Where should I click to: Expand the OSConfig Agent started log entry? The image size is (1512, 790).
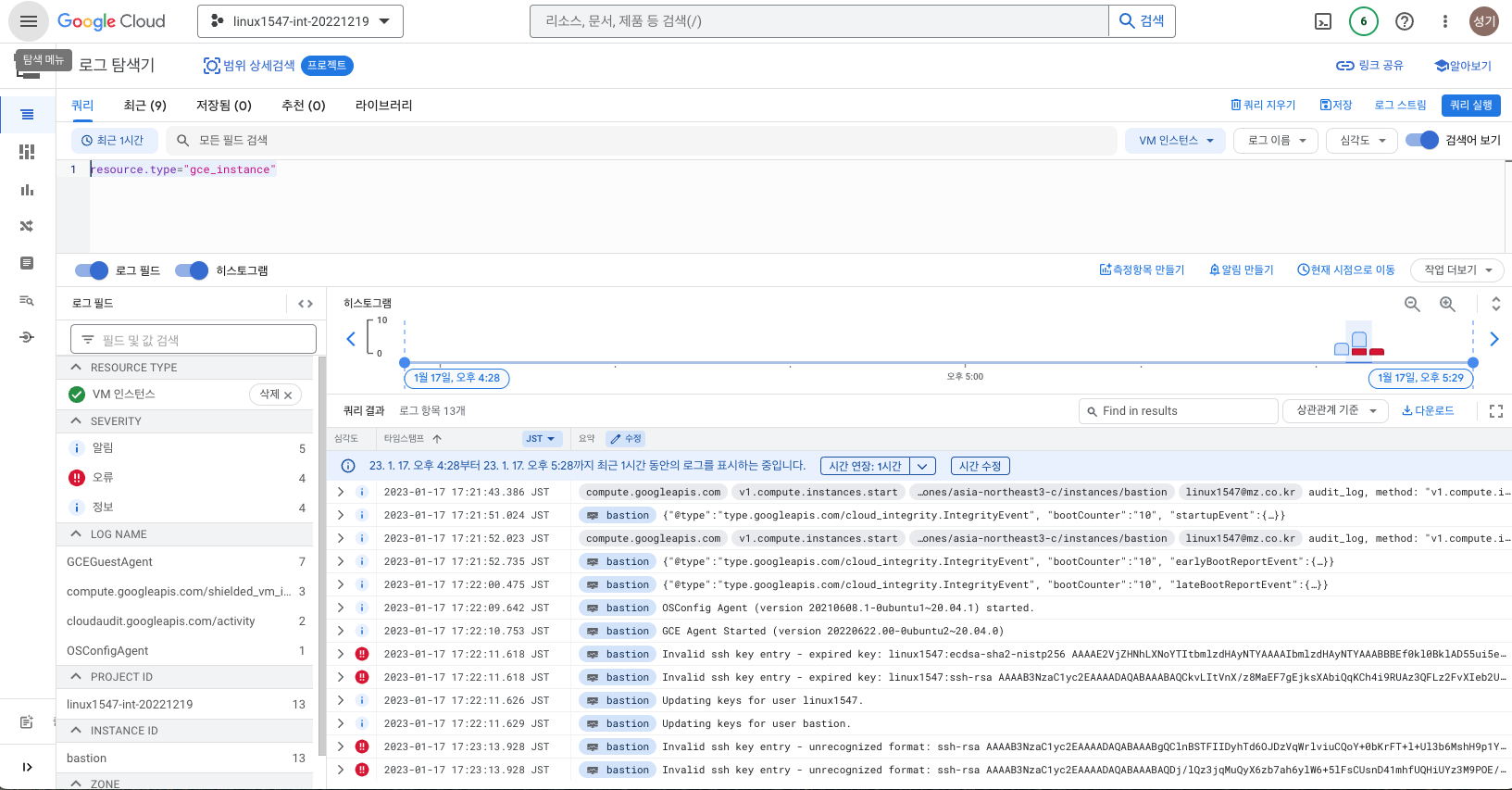tap(341, 608)
